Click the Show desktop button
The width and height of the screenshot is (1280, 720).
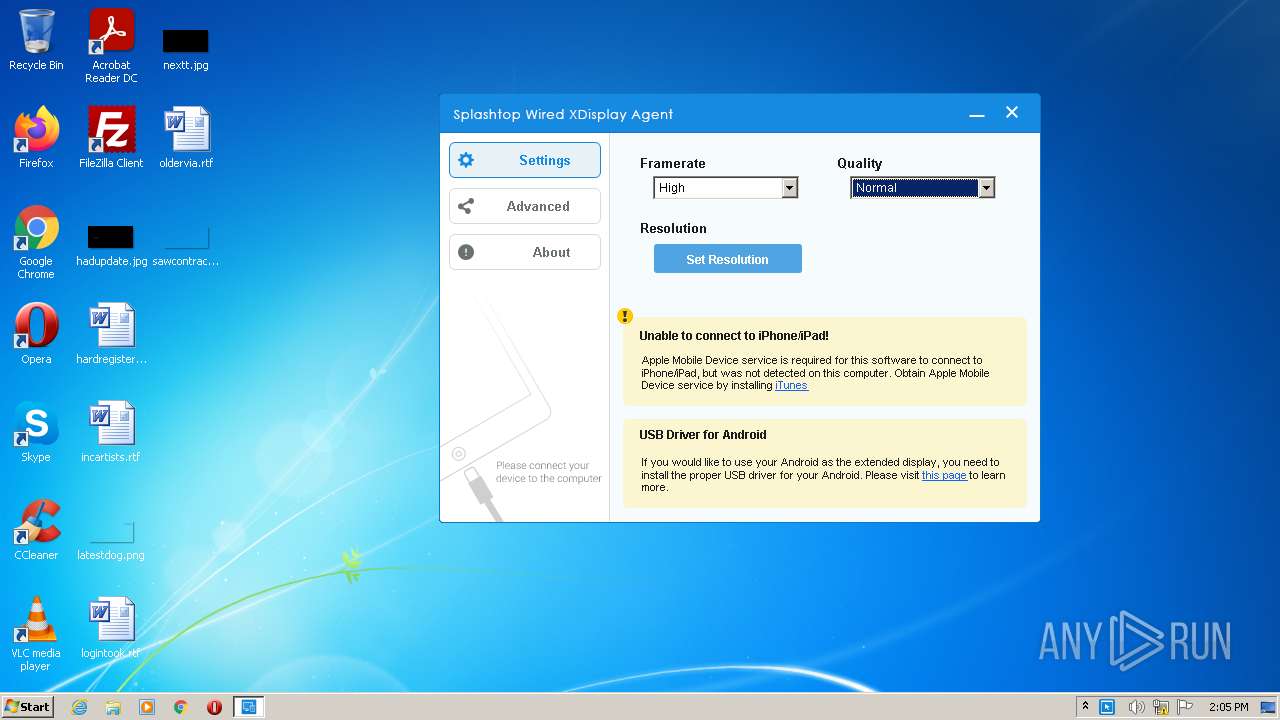click(x=1269, y=707)
